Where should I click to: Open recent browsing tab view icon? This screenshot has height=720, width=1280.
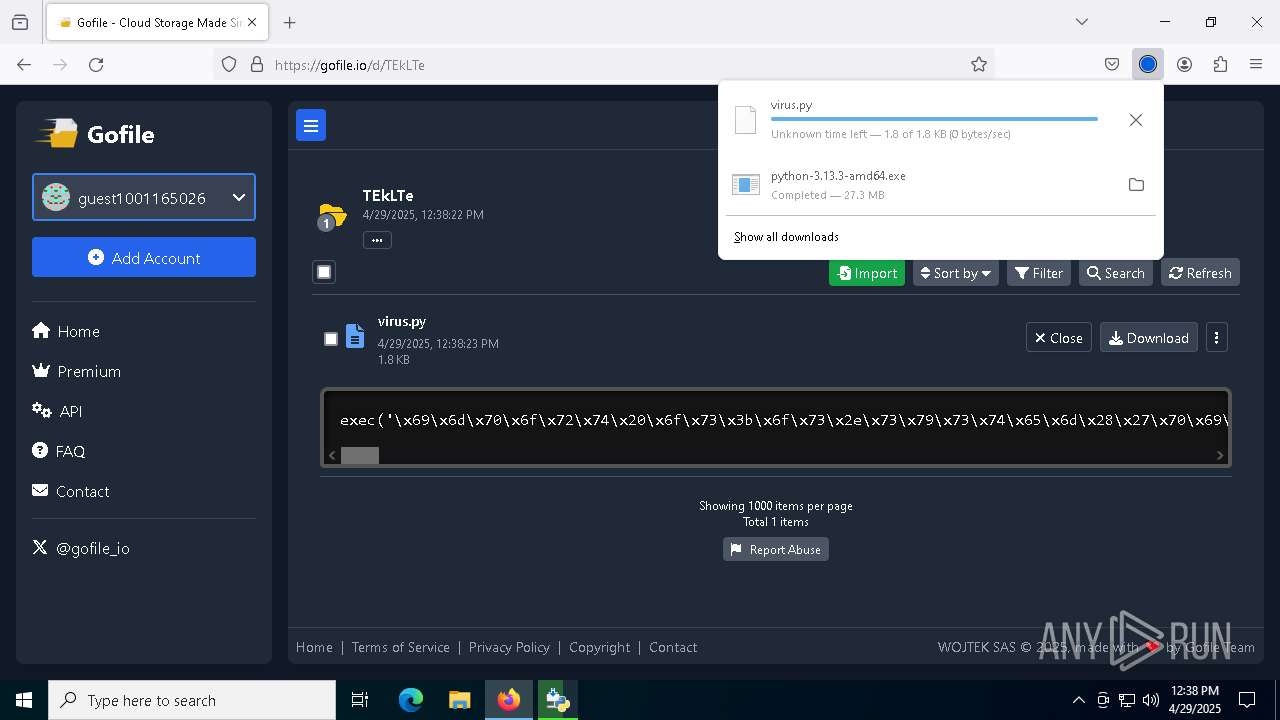tap(20, 22)
